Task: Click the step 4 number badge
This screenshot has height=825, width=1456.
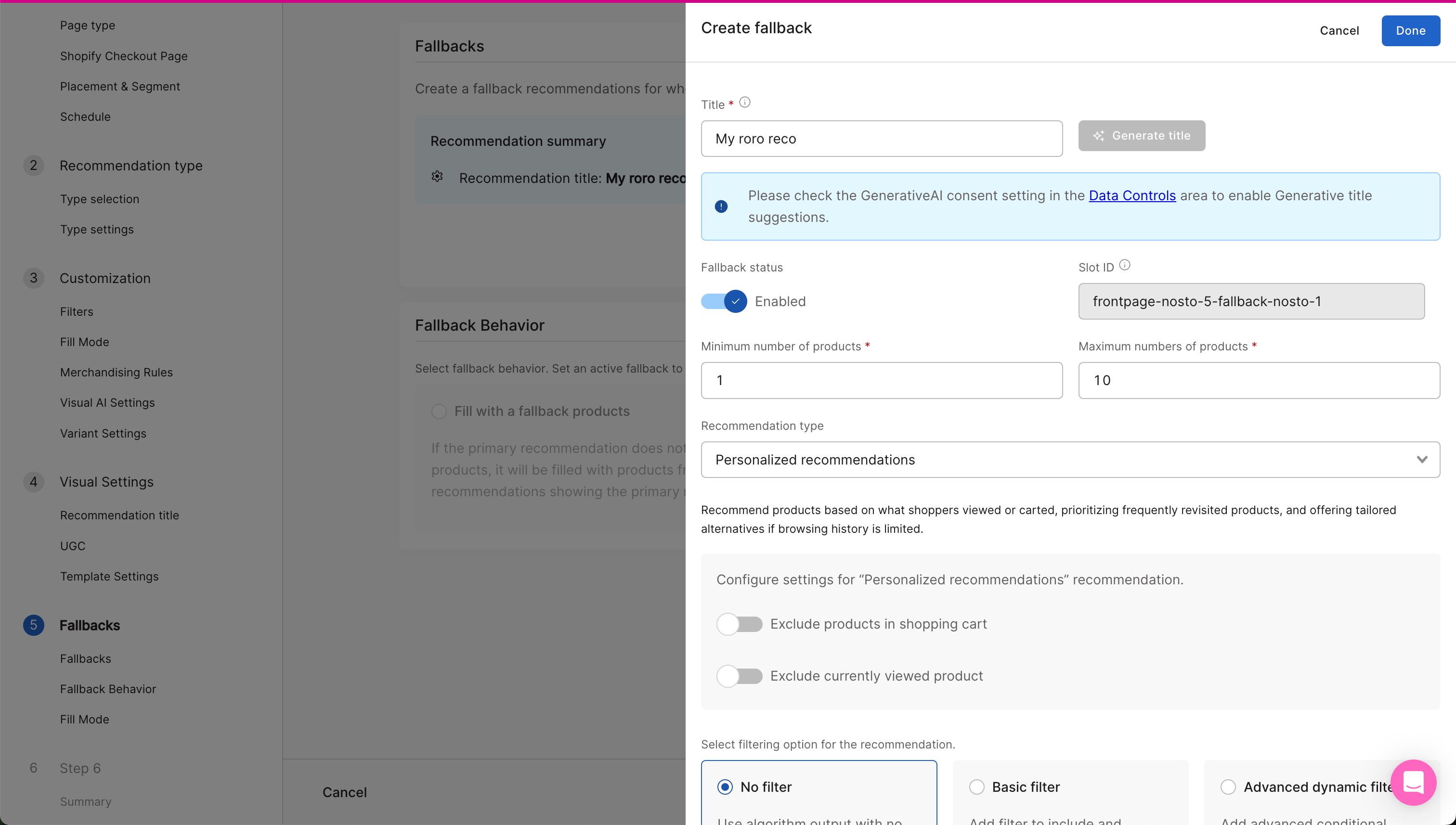Action: [33, 482]
